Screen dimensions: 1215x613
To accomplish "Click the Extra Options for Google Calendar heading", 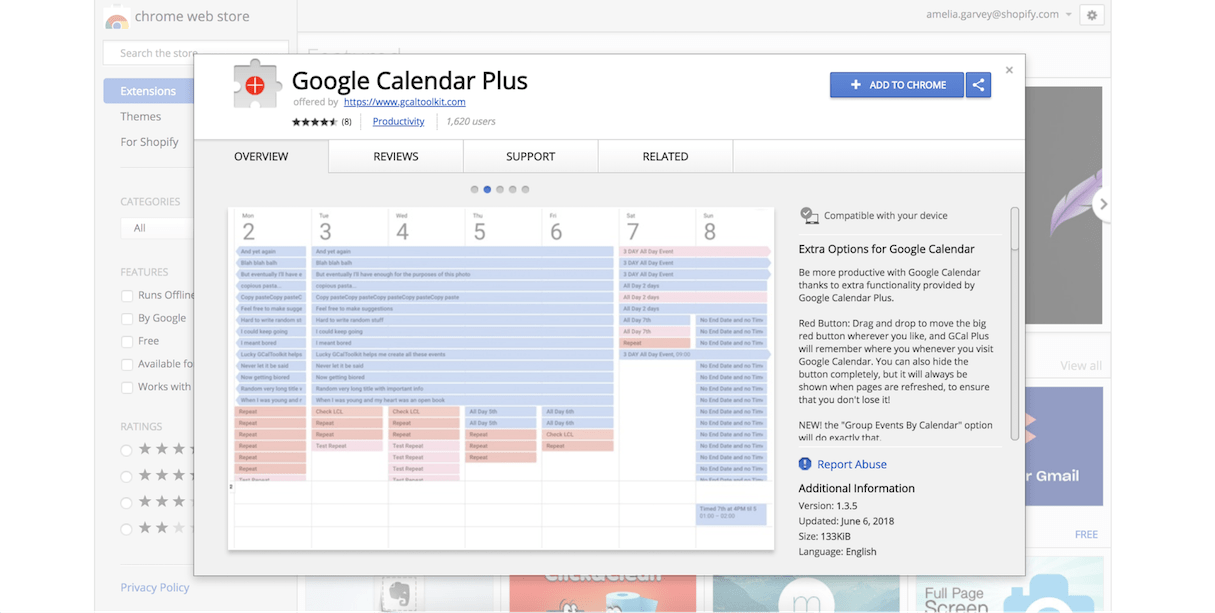I will [887, 249].
